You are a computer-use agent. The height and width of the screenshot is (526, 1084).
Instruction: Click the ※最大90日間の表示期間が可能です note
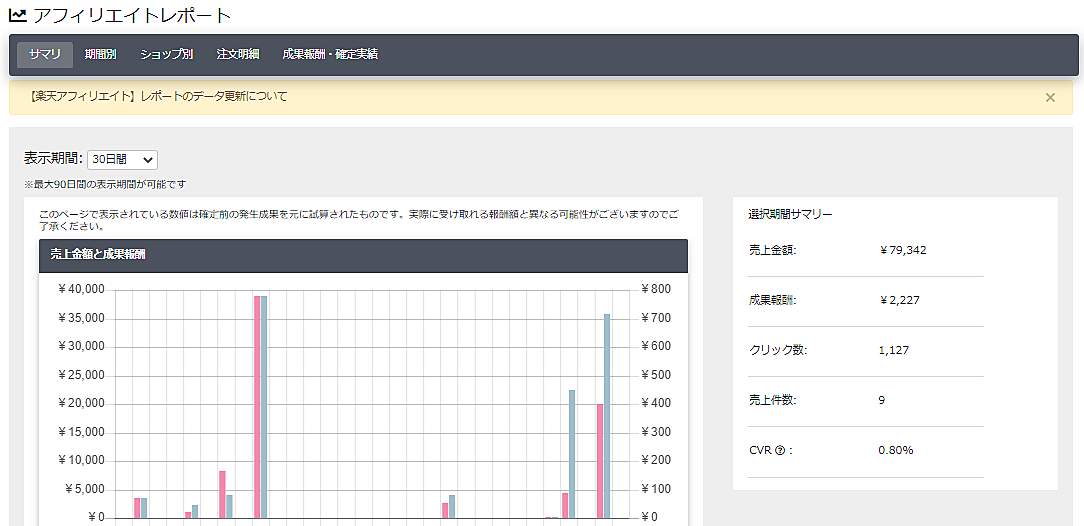[x=105, y=185]
